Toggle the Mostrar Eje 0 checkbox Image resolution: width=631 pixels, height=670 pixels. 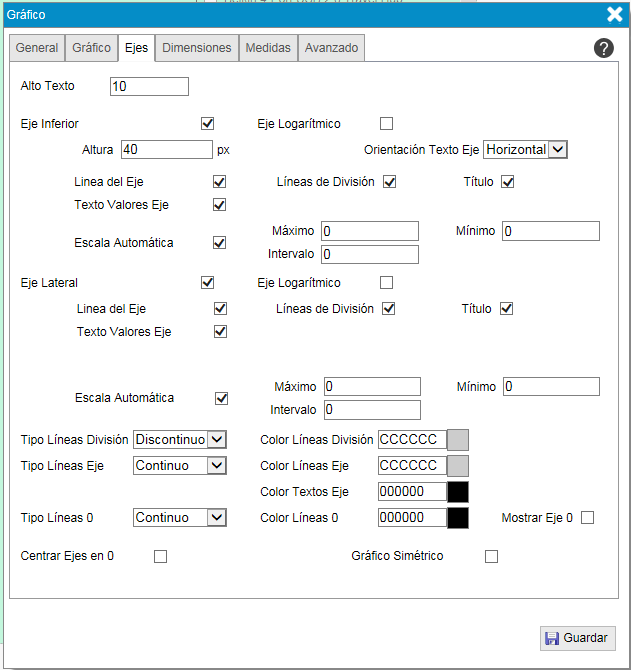click(x=587, y=518)
